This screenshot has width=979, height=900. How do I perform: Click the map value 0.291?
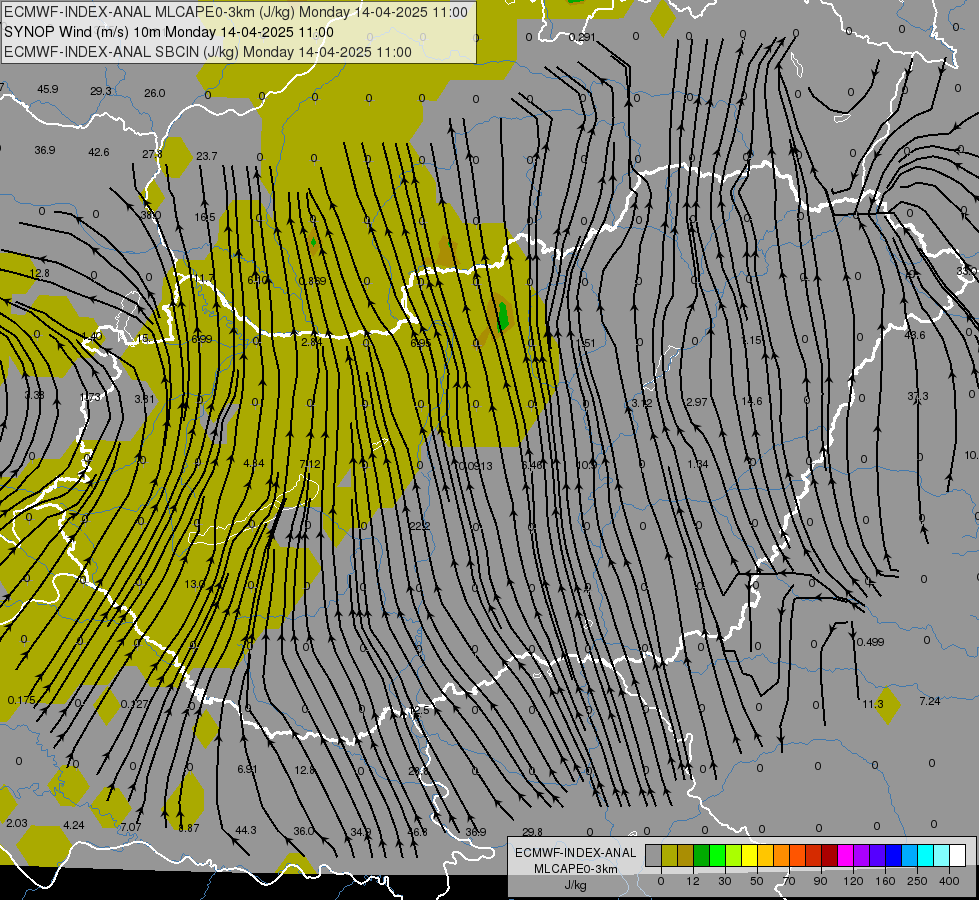pyautogui.click(x=582, y=37)
